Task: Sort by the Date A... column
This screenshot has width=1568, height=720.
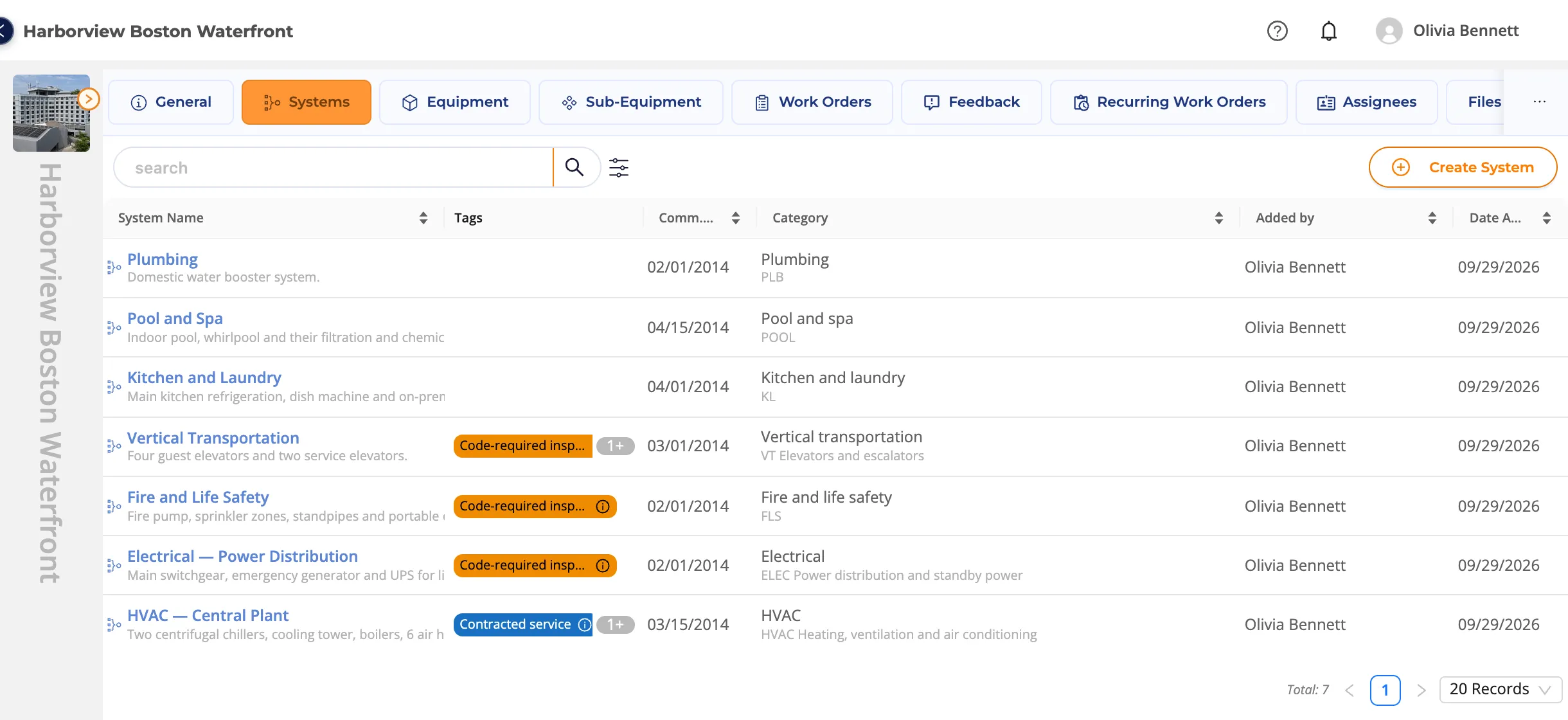Action: point(1547,218)
